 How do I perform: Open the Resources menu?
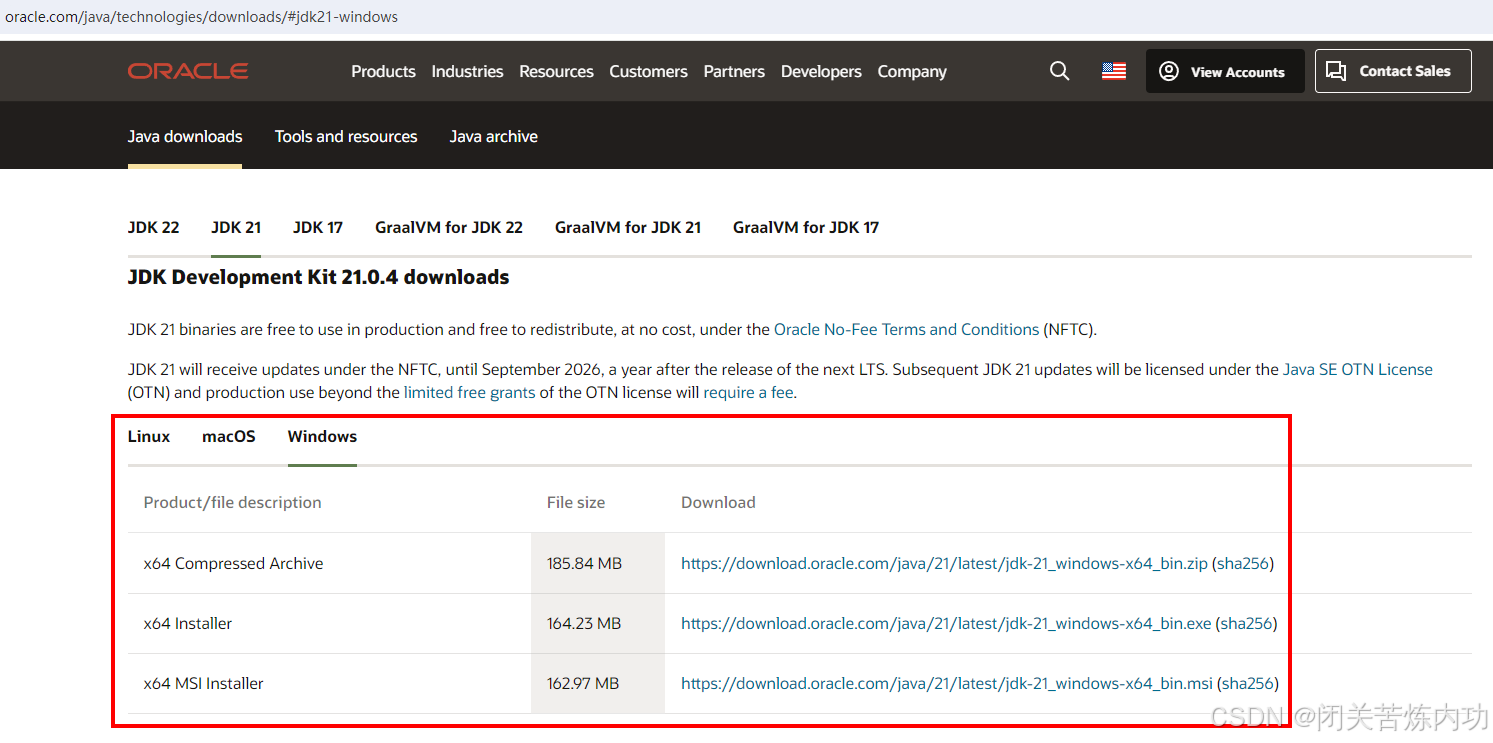click(x=556, y=71)
